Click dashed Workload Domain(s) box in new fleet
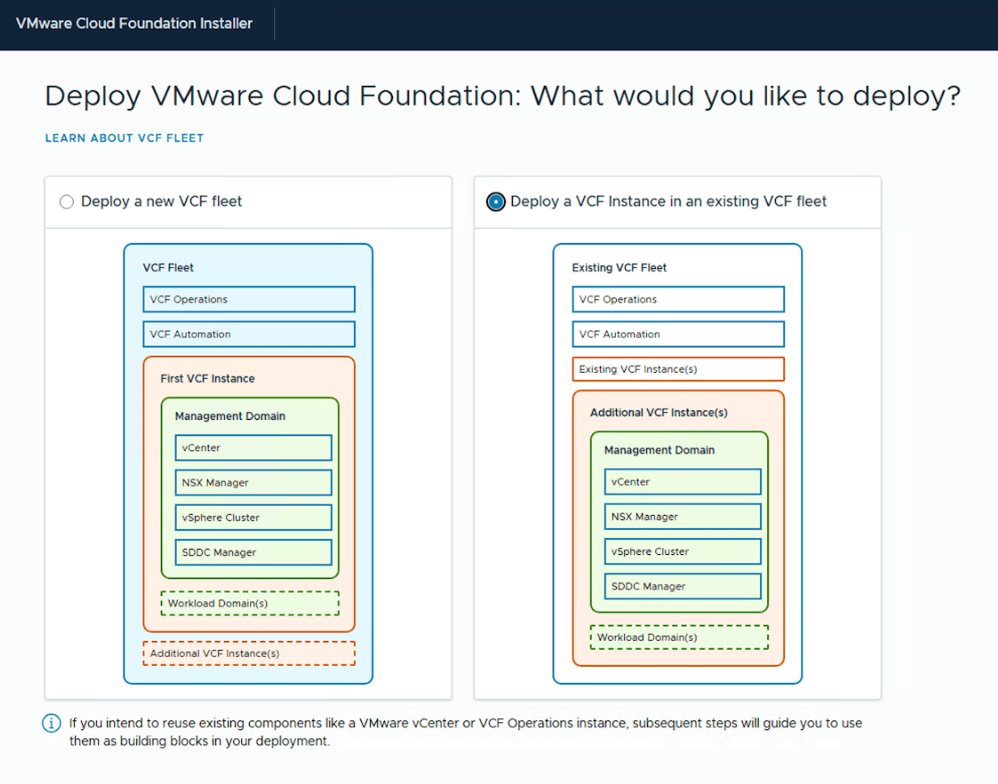 pos(249,604)
